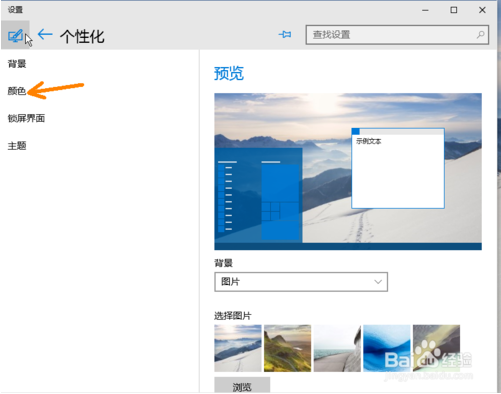The image size is (501, 394).
Task: Click the personalization home icon
Action: (x=15, y=35)
